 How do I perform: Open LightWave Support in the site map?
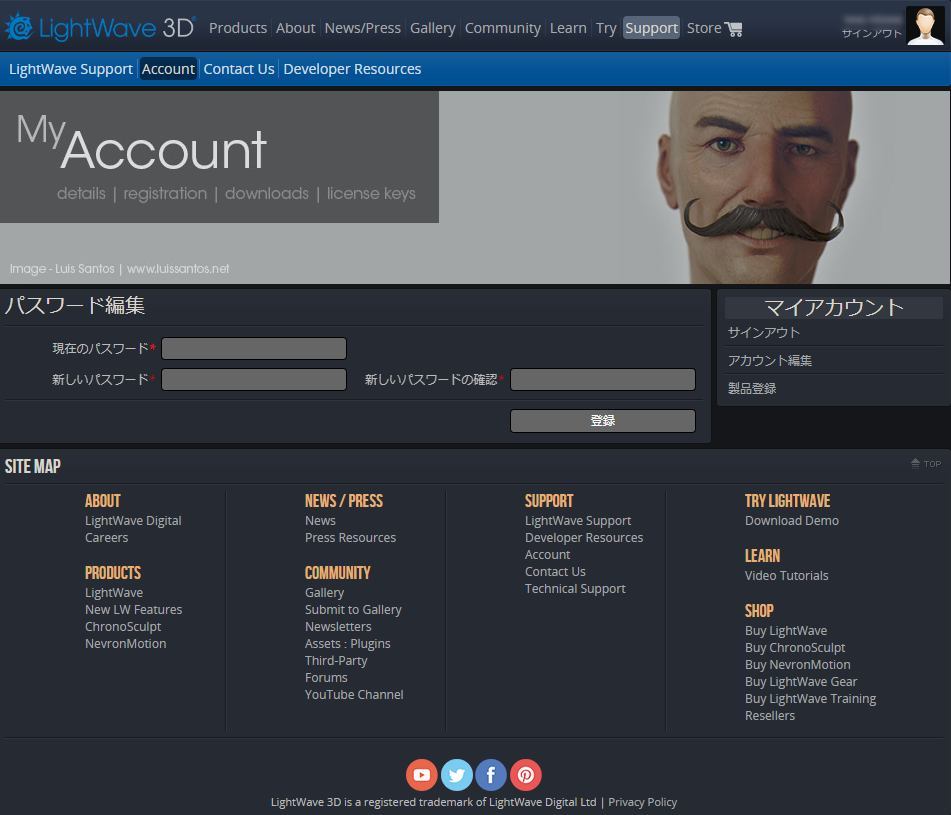pos(578,520)
